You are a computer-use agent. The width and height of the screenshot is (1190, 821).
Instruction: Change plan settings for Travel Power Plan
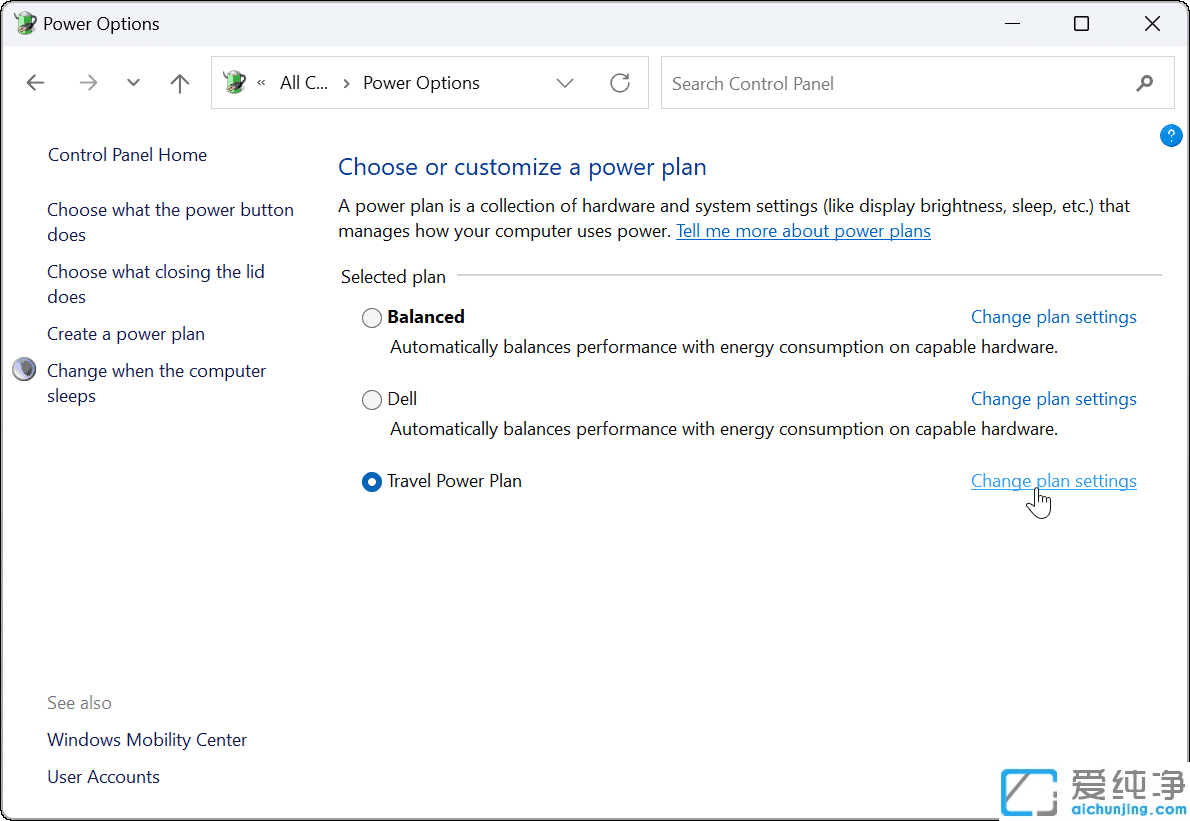(1053, 481)
